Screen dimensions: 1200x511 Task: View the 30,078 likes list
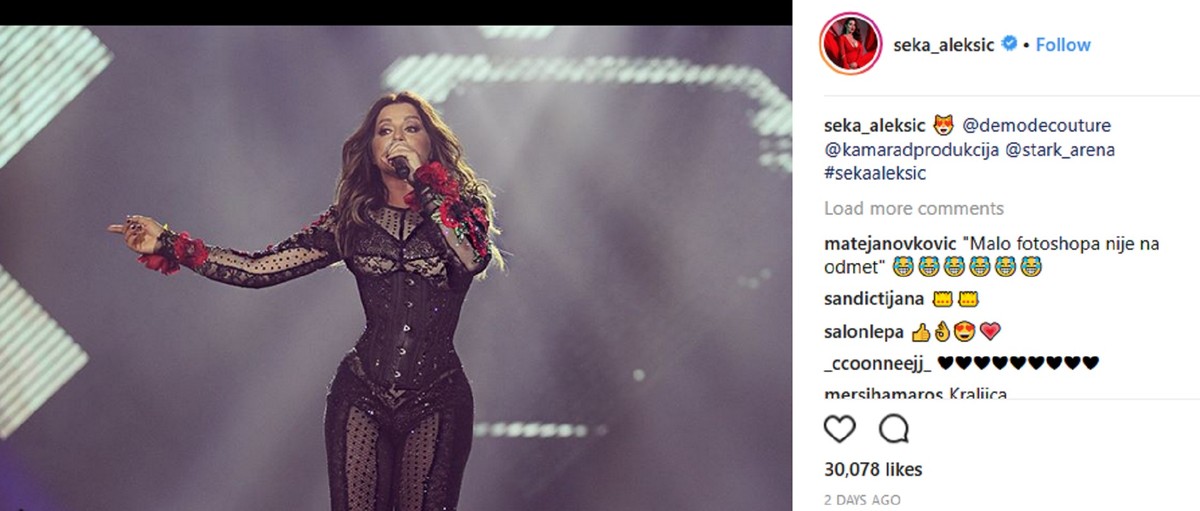pyautogui.click(x=873, y=469)
